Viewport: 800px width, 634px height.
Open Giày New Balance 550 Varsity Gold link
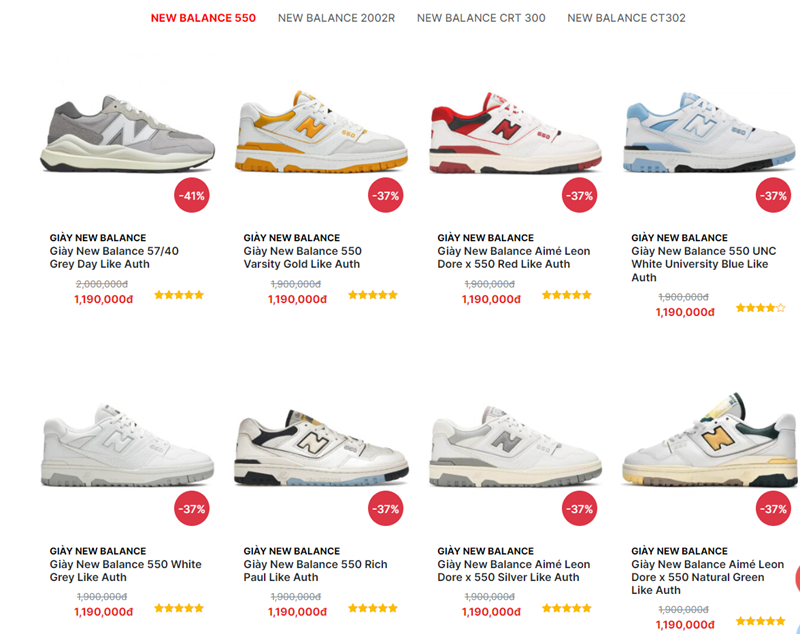coord(303,258)
